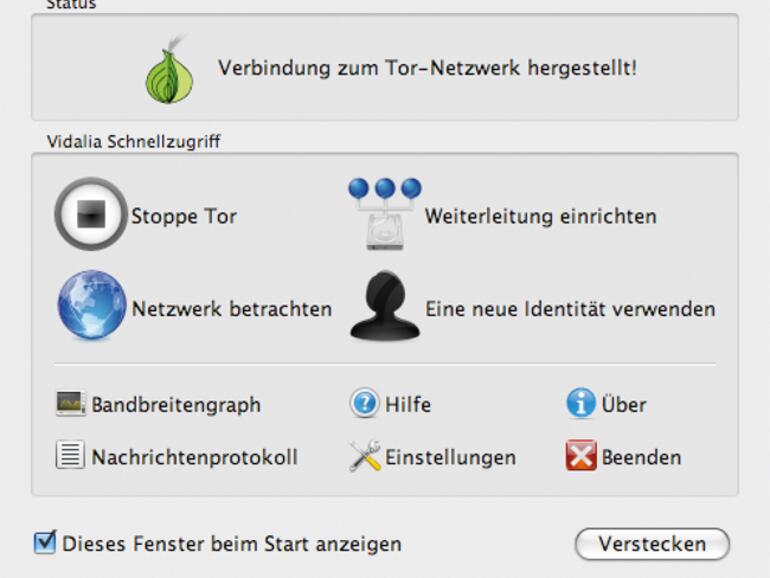
Task: Click the green Tor onion icon
Action: 169,69
